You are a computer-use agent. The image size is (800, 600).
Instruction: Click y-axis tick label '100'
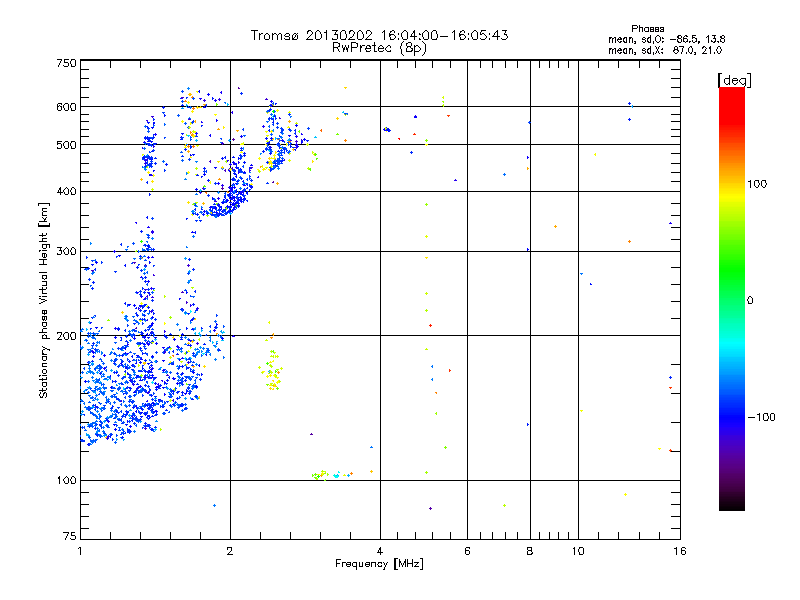point(66,481)
